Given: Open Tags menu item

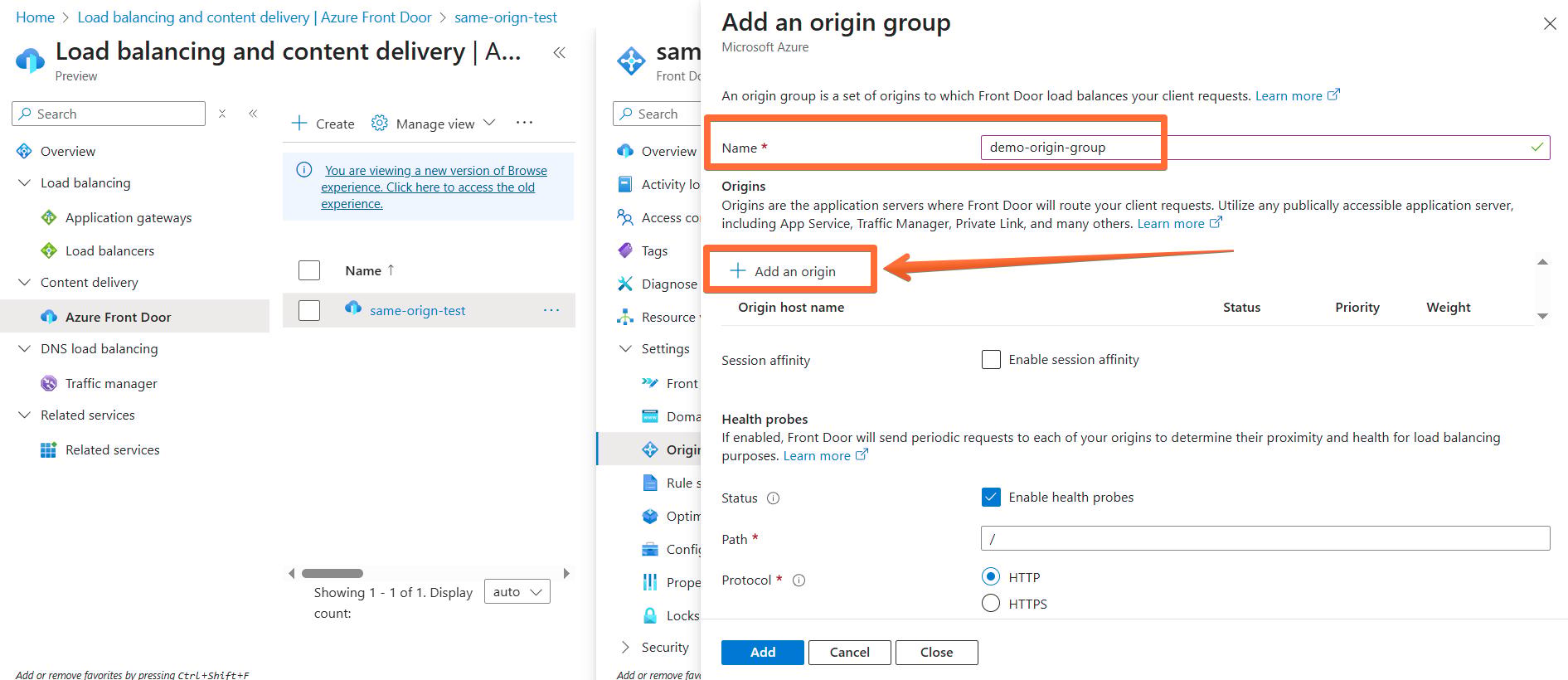Looking at the screenshot, I should coord(654,250).
